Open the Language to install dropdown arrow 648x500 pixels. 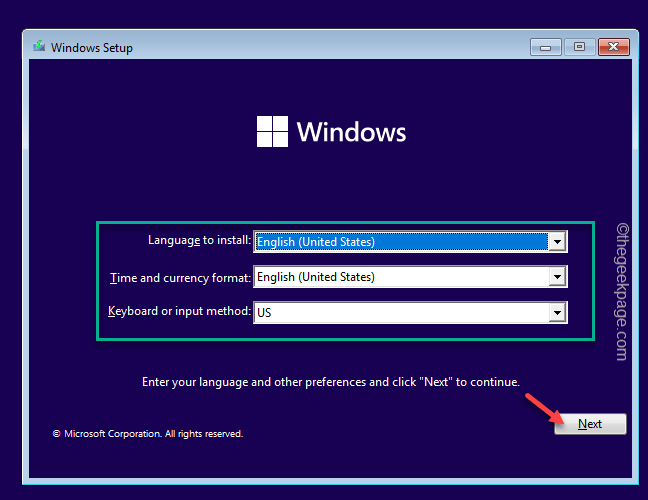click(x=557, y=242)
